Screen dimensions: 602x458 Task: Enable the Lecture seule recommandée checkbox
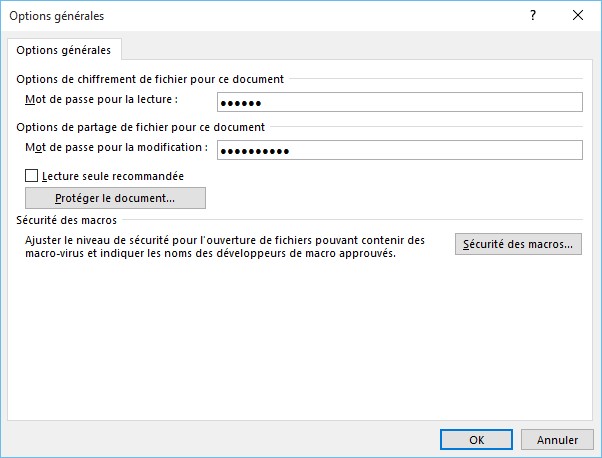32,175
